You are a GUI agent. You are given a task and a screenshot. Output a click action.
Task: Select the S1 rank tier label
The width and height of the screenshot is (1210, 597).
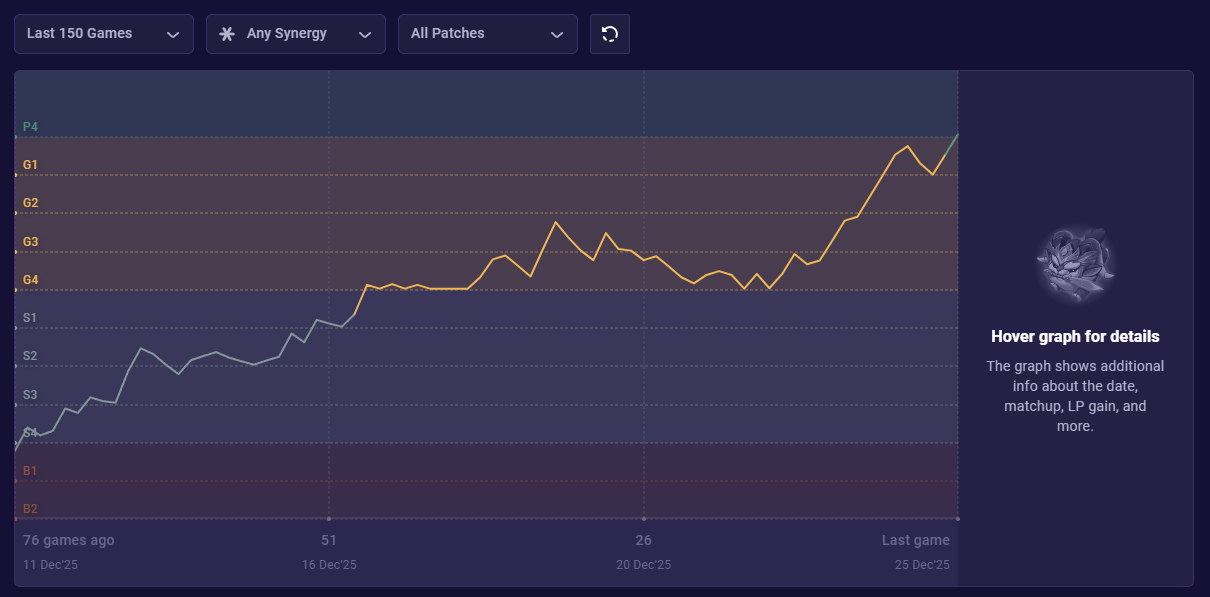pos(30,318)
